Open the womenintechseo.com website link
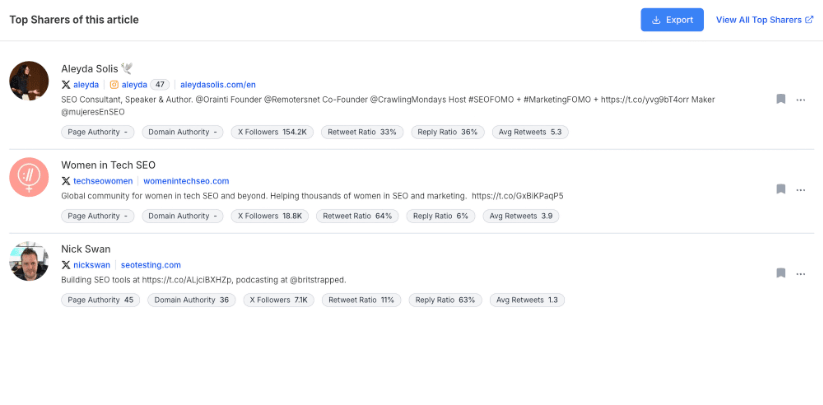 186,181
